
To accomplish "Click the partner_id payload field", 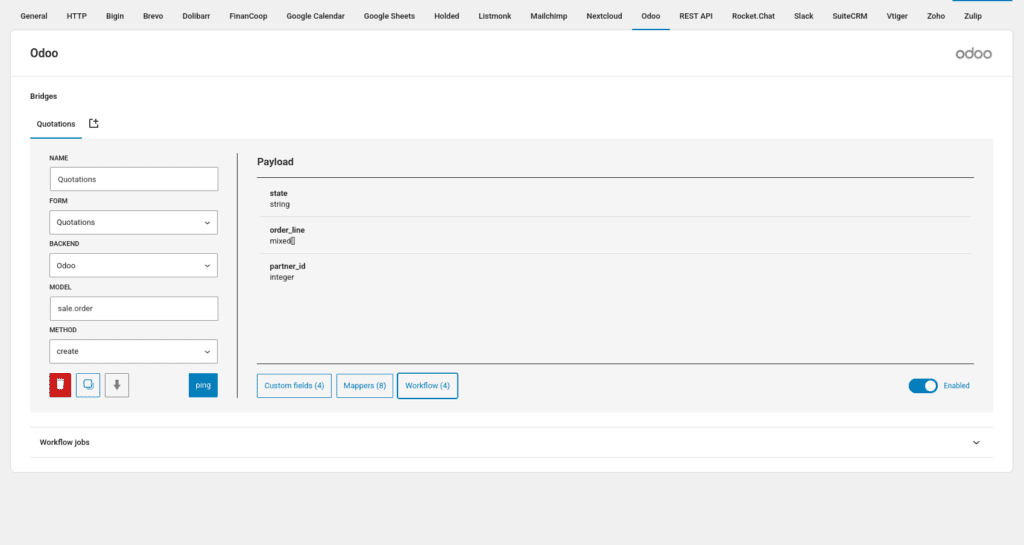I will pos(614,272).
